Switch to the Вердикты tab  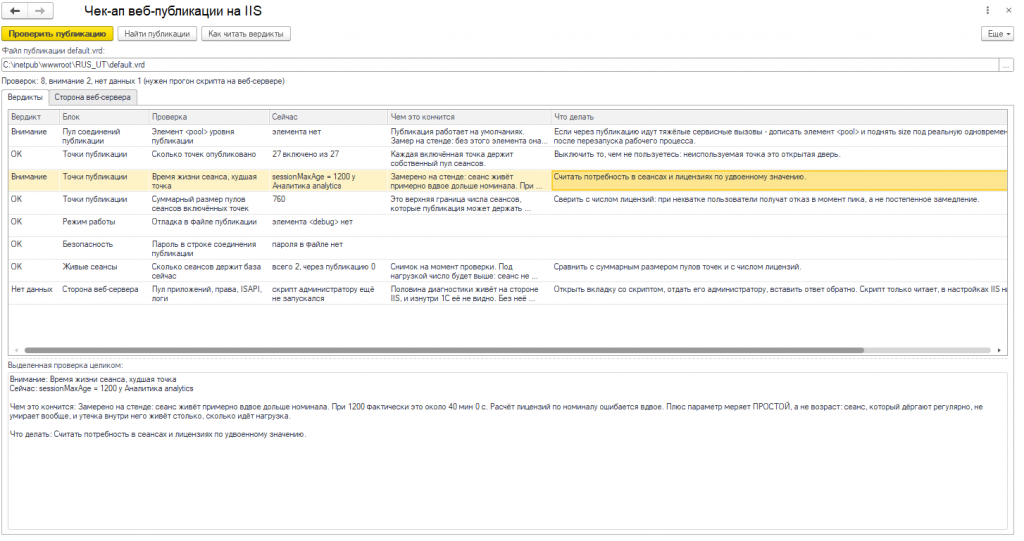(x=25, y=97)
